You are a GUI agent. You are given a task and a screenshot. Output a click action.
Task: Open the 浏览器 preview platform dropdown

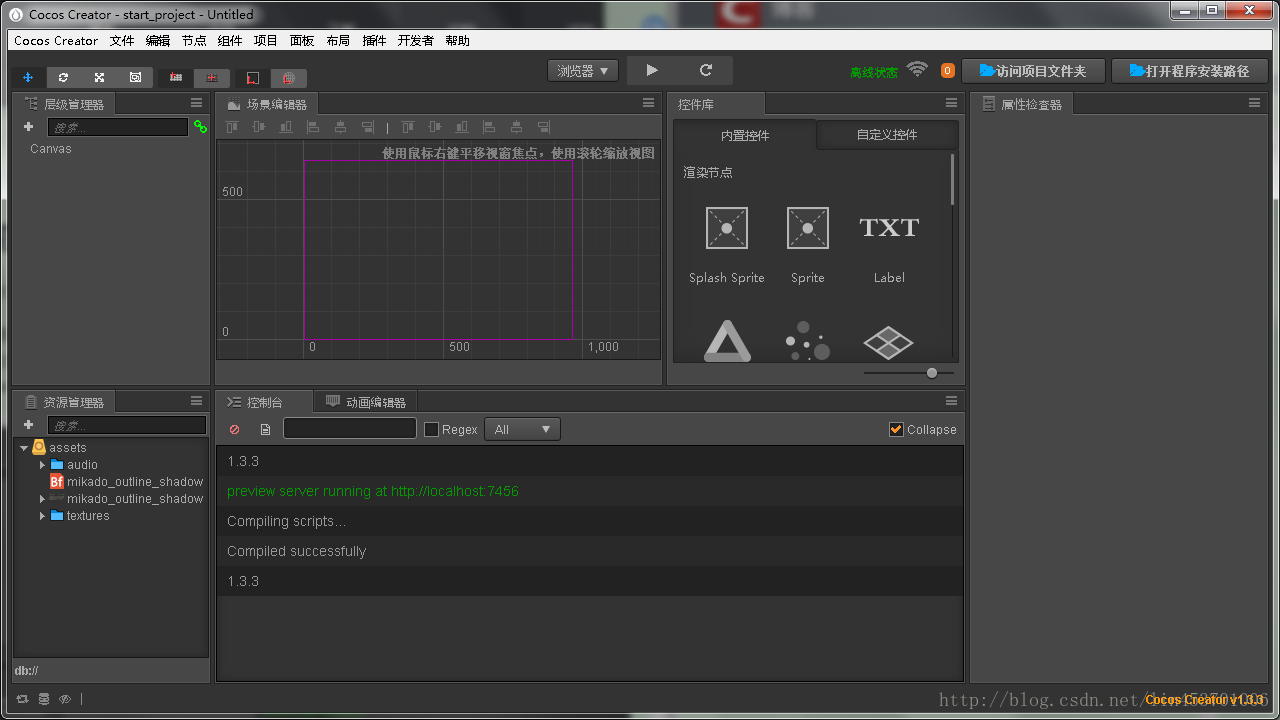coord(583,71)
